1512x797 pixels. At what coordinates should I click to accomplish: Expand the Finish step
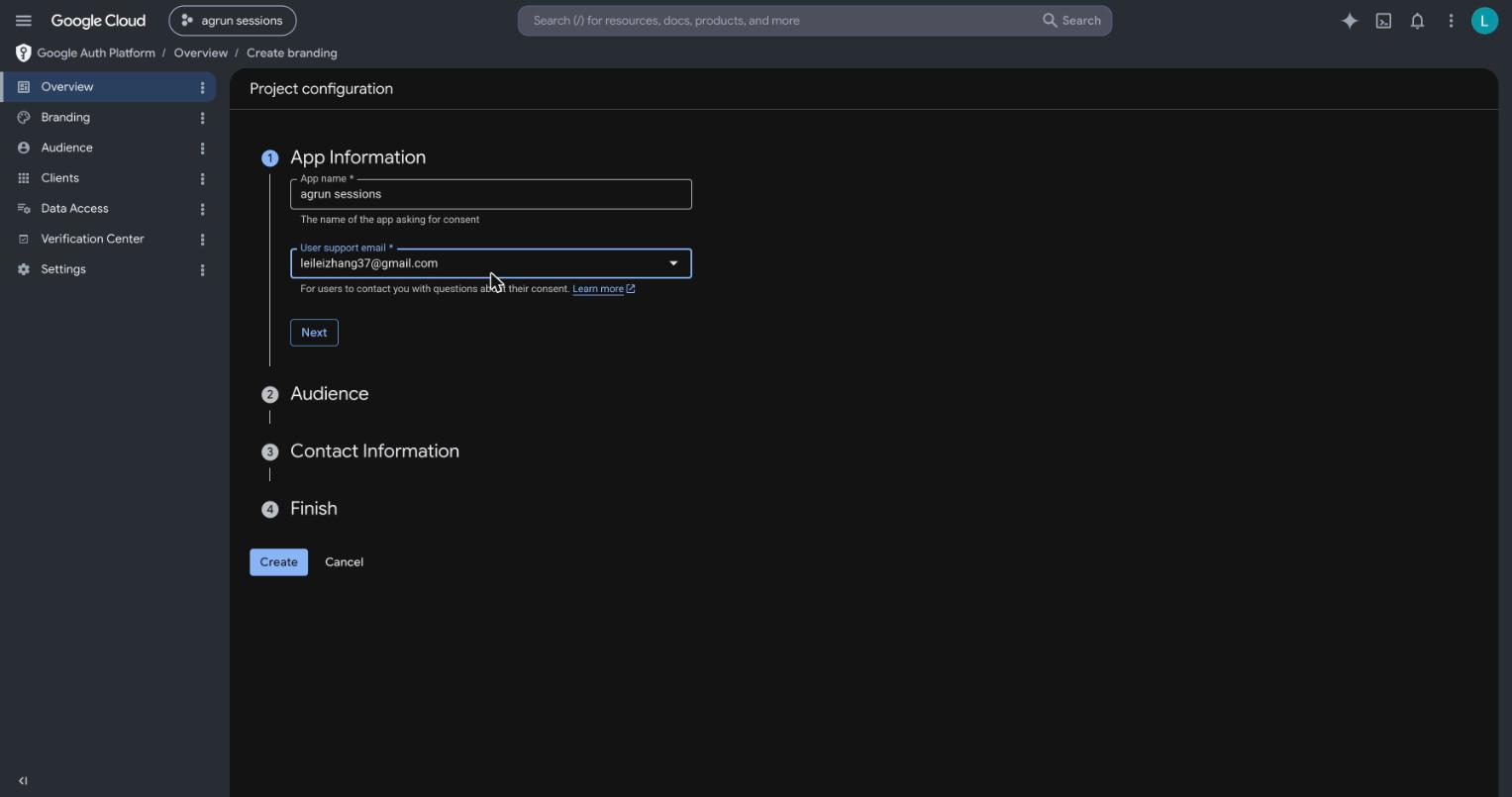[314, 509]
